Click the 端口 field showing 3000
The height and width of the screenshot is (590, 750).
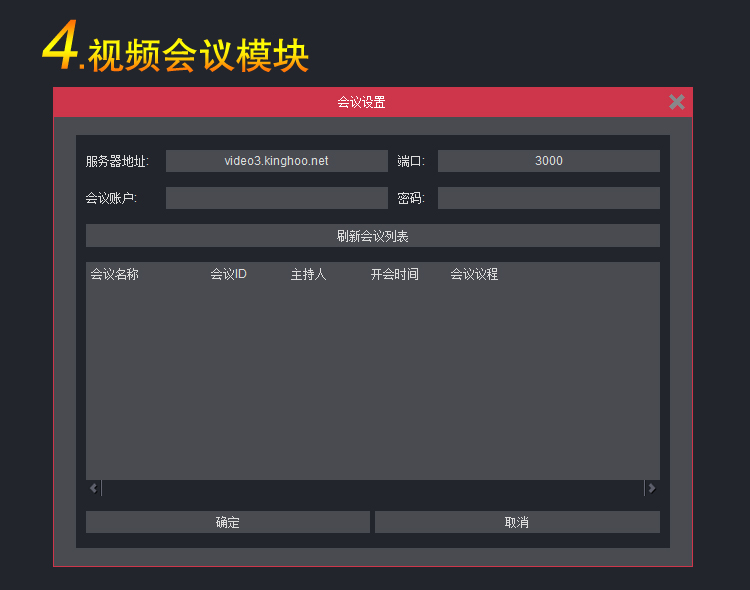548,161
